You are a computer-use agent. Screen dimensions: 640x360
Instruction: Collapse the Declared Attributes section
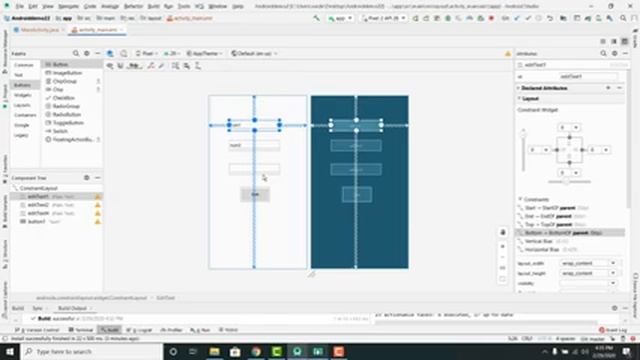(x=518, y=88)
